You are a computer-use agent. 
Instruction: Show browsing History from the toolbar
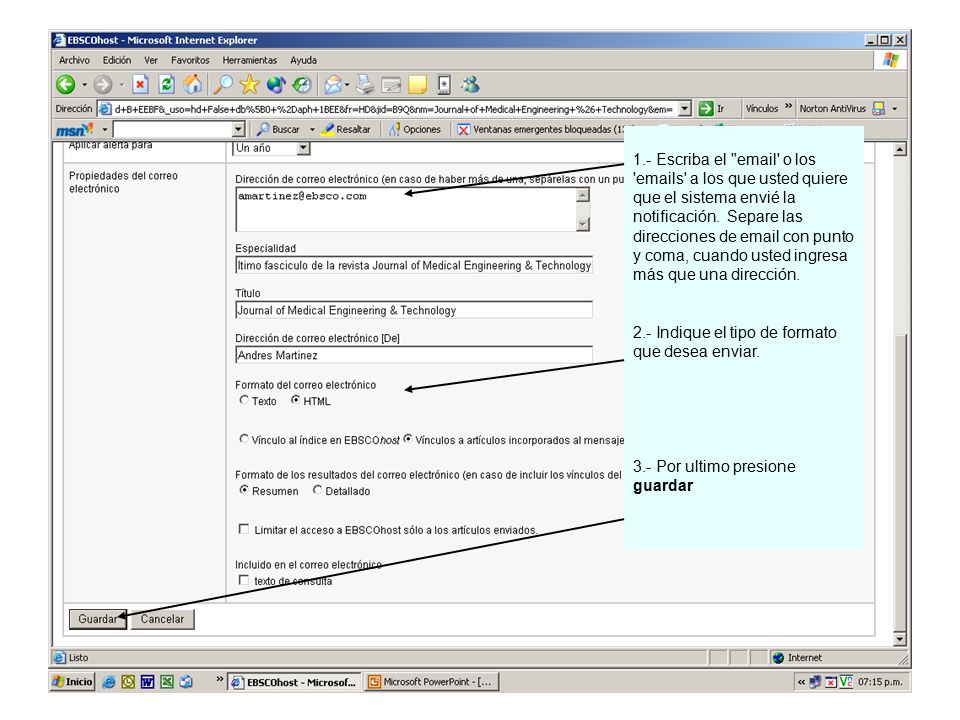[301, 84]
